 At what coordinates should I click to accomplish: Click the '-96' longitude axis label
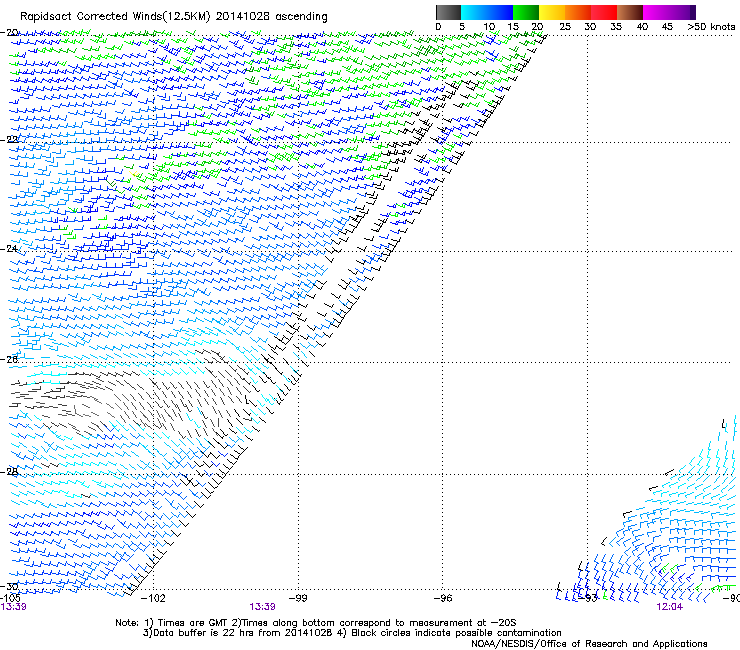point(443,598)
